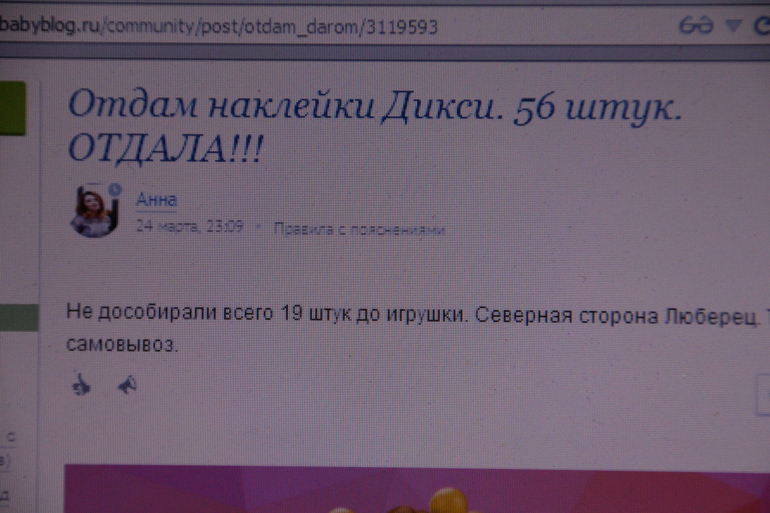Click the yellow balls in the post image
Viewport: 770px width, 513px height.
[440, 500]
